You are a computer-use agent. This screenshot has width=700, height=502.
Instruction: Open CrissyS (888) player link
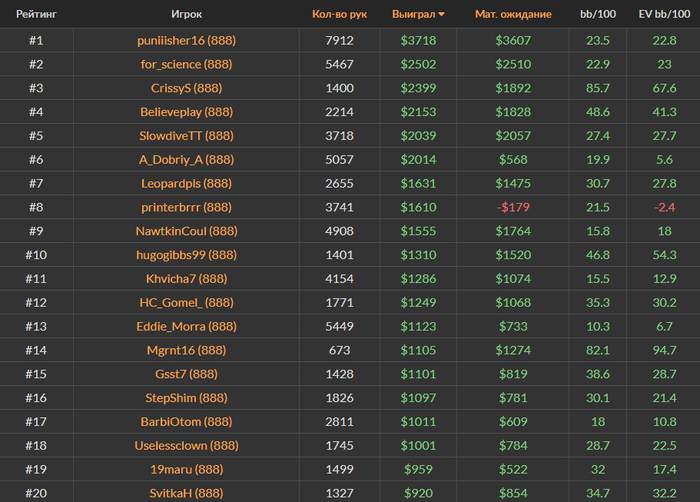point(186,88)
